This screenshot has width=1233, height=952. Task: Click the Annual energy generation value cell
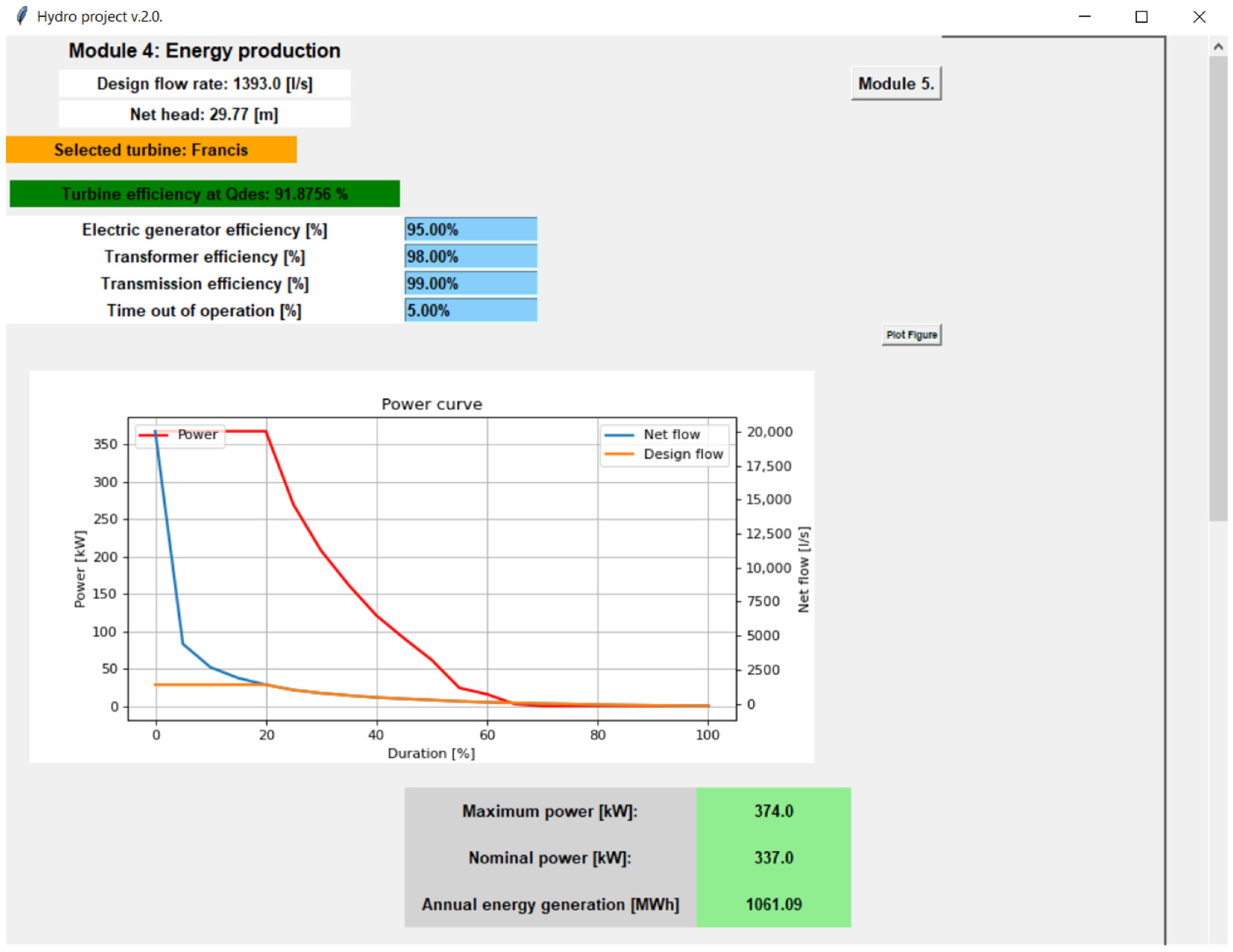(x=773, y=904)
